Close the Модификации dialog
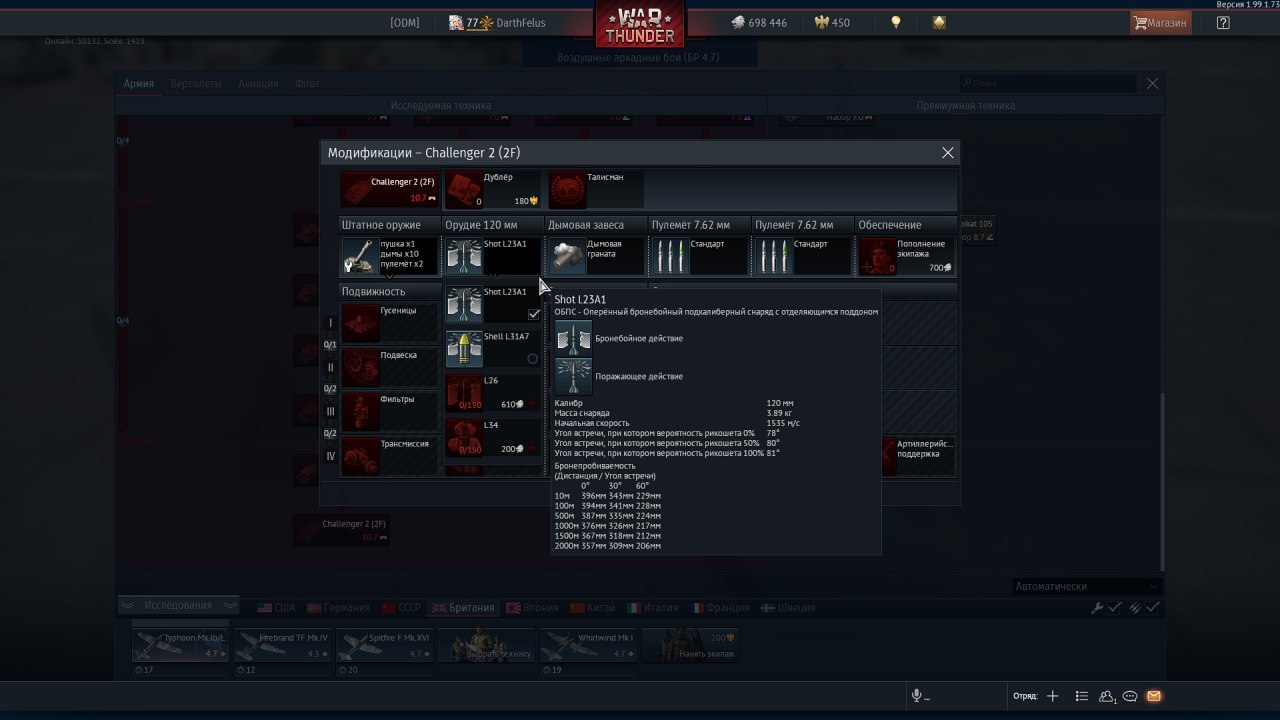The image size is (1280, 720). pyautogui.click(x=948, y=153)
